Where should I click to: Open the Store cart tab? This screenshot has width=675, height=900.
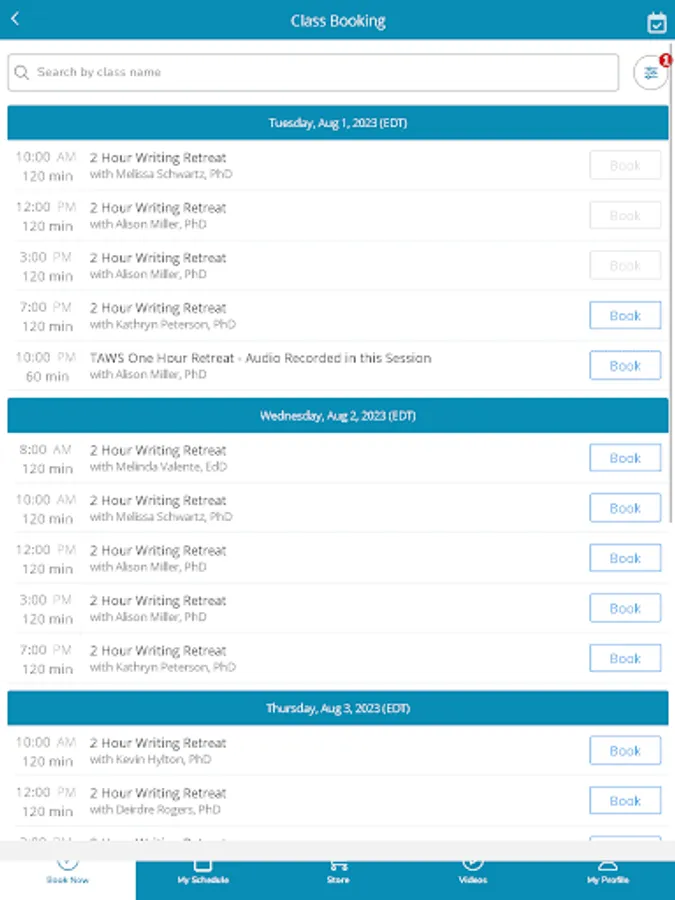pos(338,870)
